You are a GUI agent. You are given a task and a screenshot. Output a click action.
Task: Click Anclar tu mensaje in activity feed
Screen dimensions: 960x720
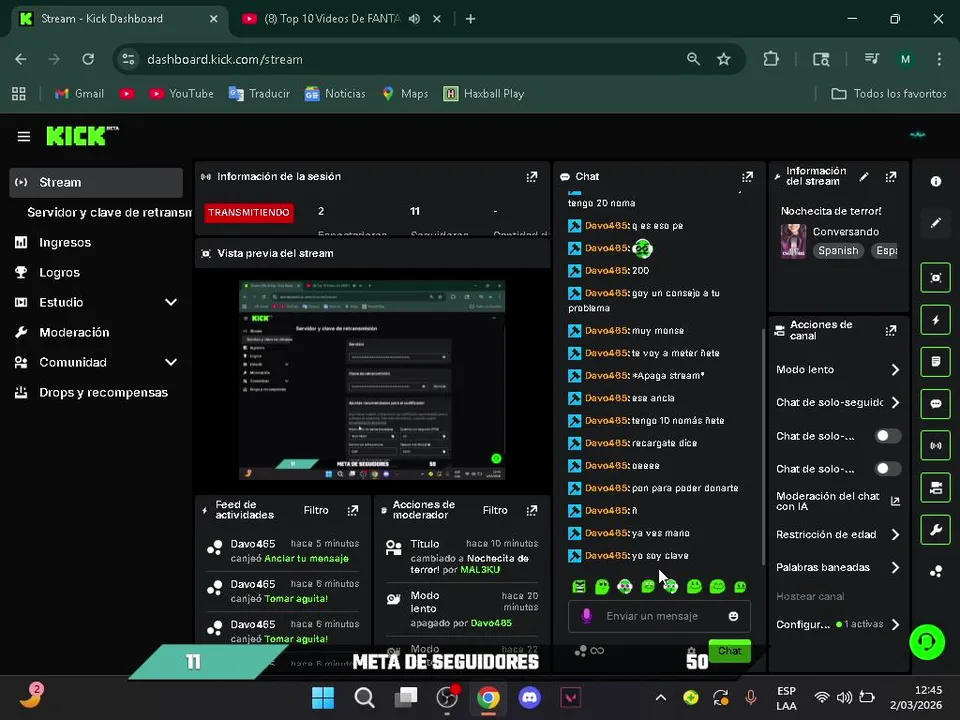click(x=306, y=558)
